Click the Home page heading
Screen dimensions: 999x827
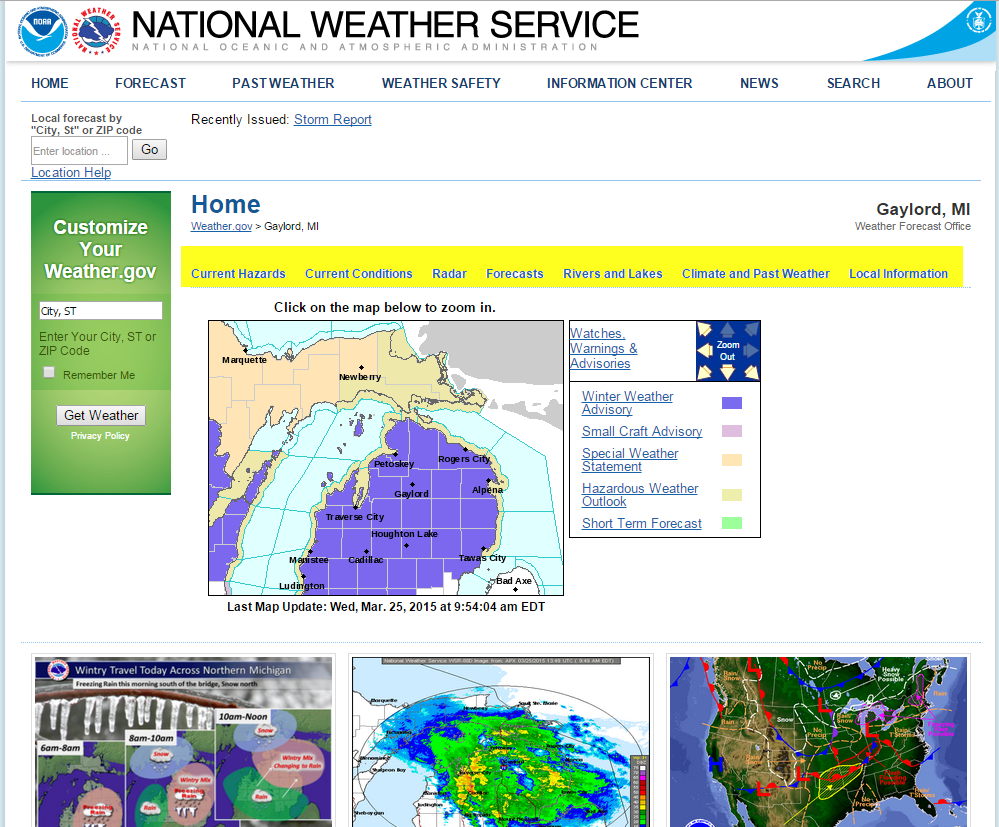coord(226,205)
